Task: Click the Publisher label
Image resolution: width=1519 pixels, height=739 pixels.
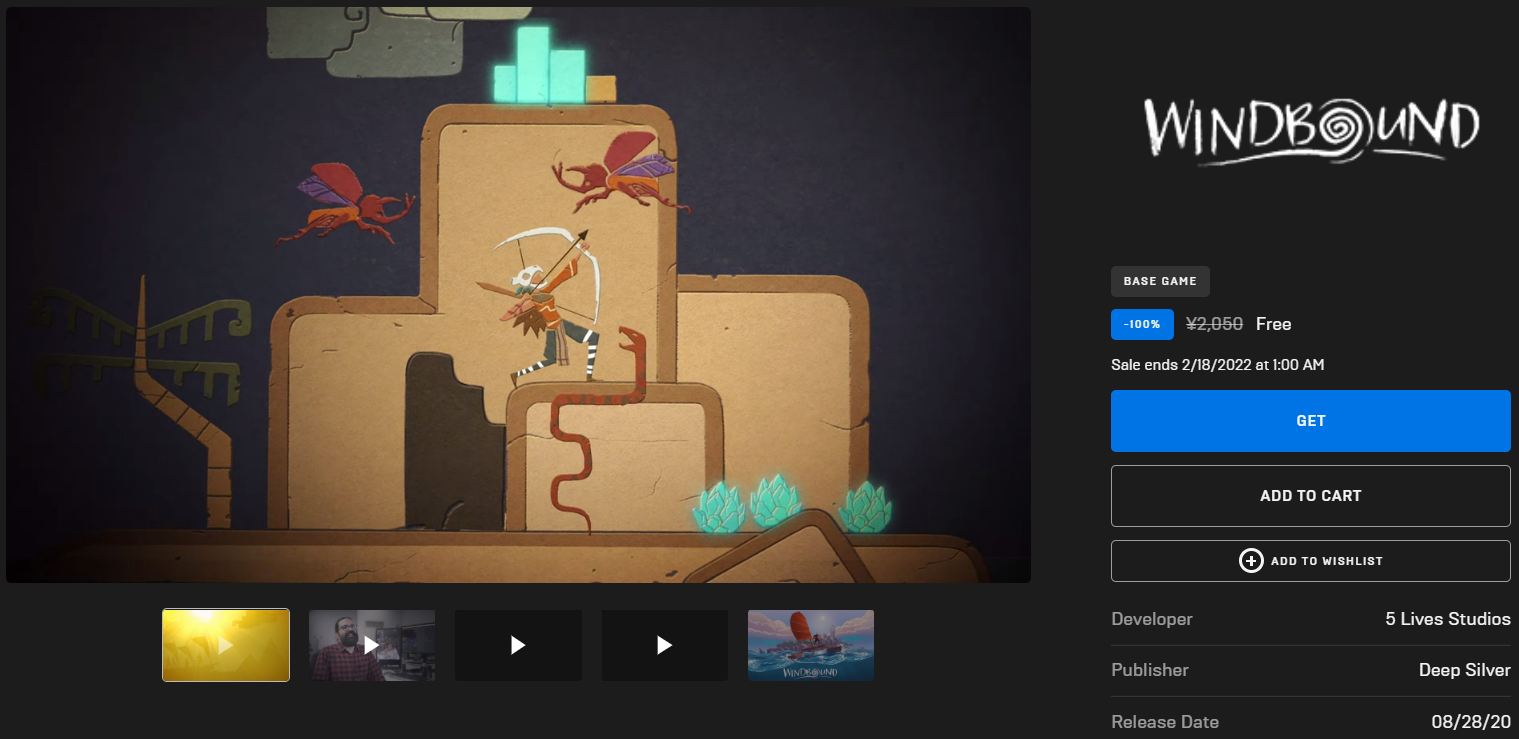Action: (x=1150, y=670)
